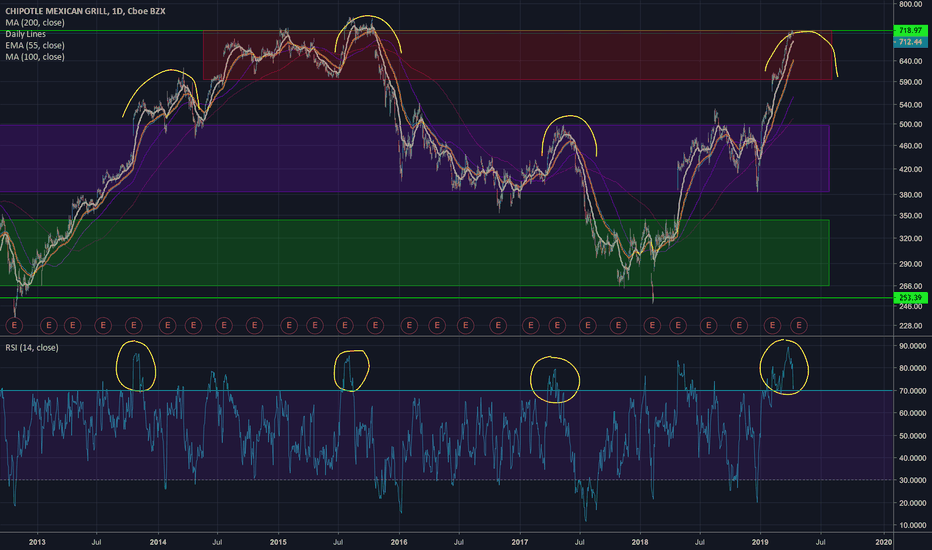
Task: Click the 10.0000 value on the RSI axis
Action: (x=912, y=525)
